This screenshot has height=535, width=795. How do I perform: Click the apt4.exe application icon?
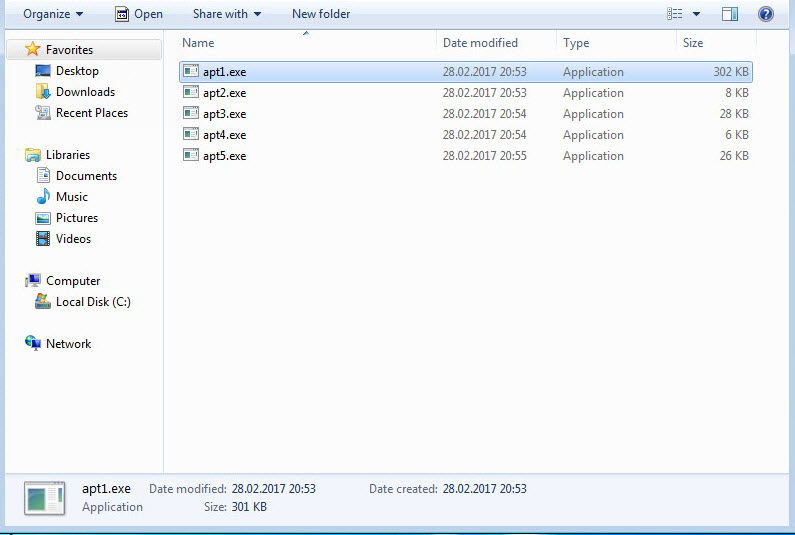click(x=191, y=135)
